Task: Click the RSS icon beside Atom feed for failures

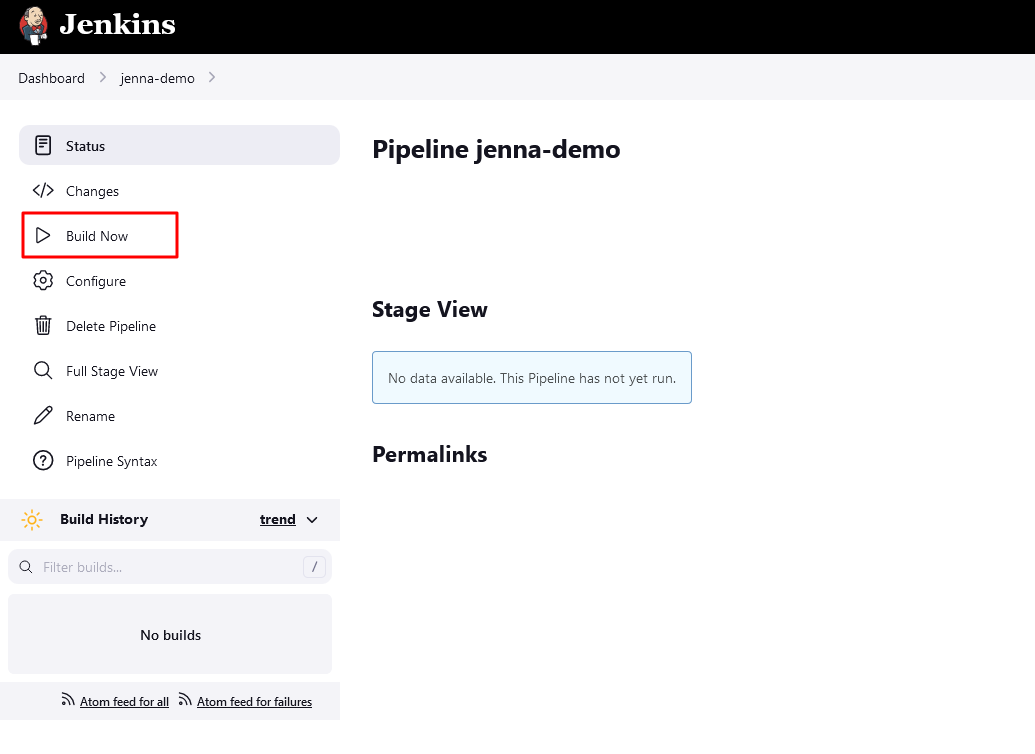Action: (185, 699)
